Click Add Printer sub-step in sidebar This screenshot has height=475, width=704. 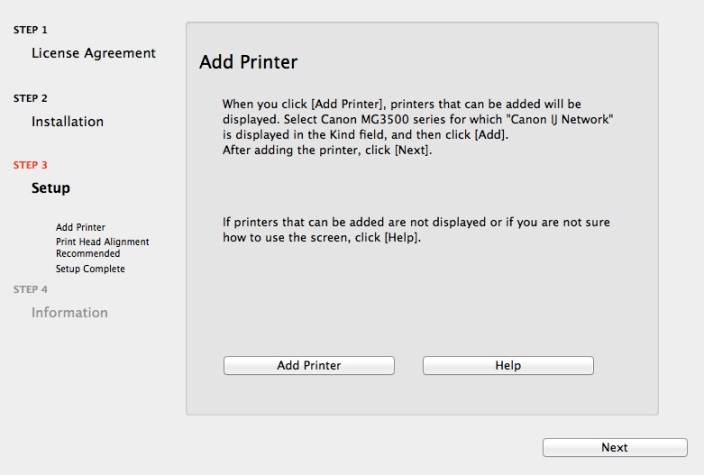click(x=81, y=227)
